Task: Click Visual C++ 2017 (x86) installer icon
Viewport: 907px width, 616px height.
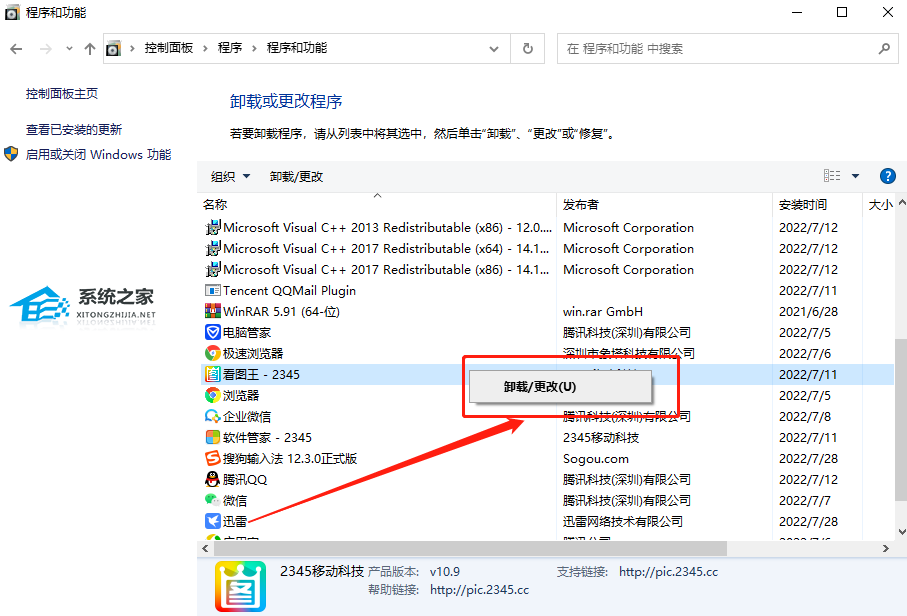Action: point(213,269)
